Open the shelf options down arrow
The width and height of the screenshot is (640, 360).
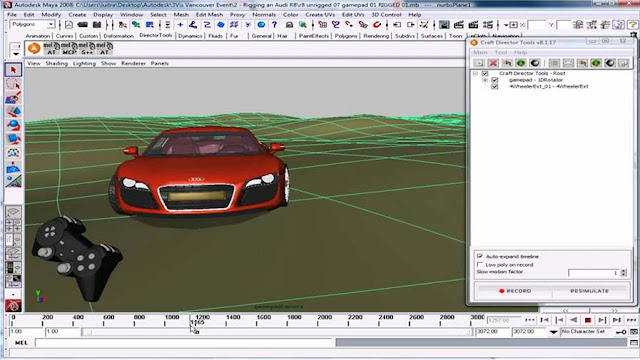(16, 53)
